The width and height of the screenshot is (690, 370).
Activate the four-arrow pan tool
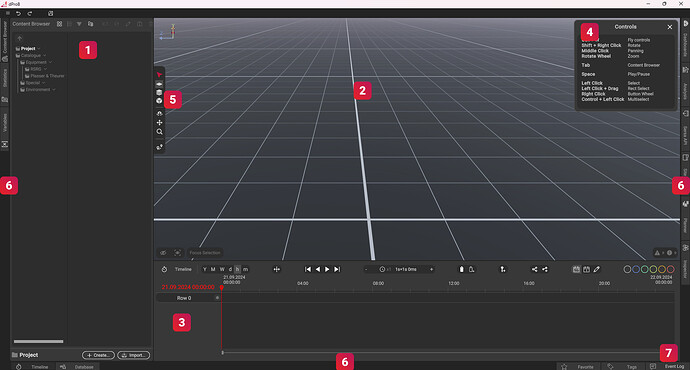(x=159, y=122)
